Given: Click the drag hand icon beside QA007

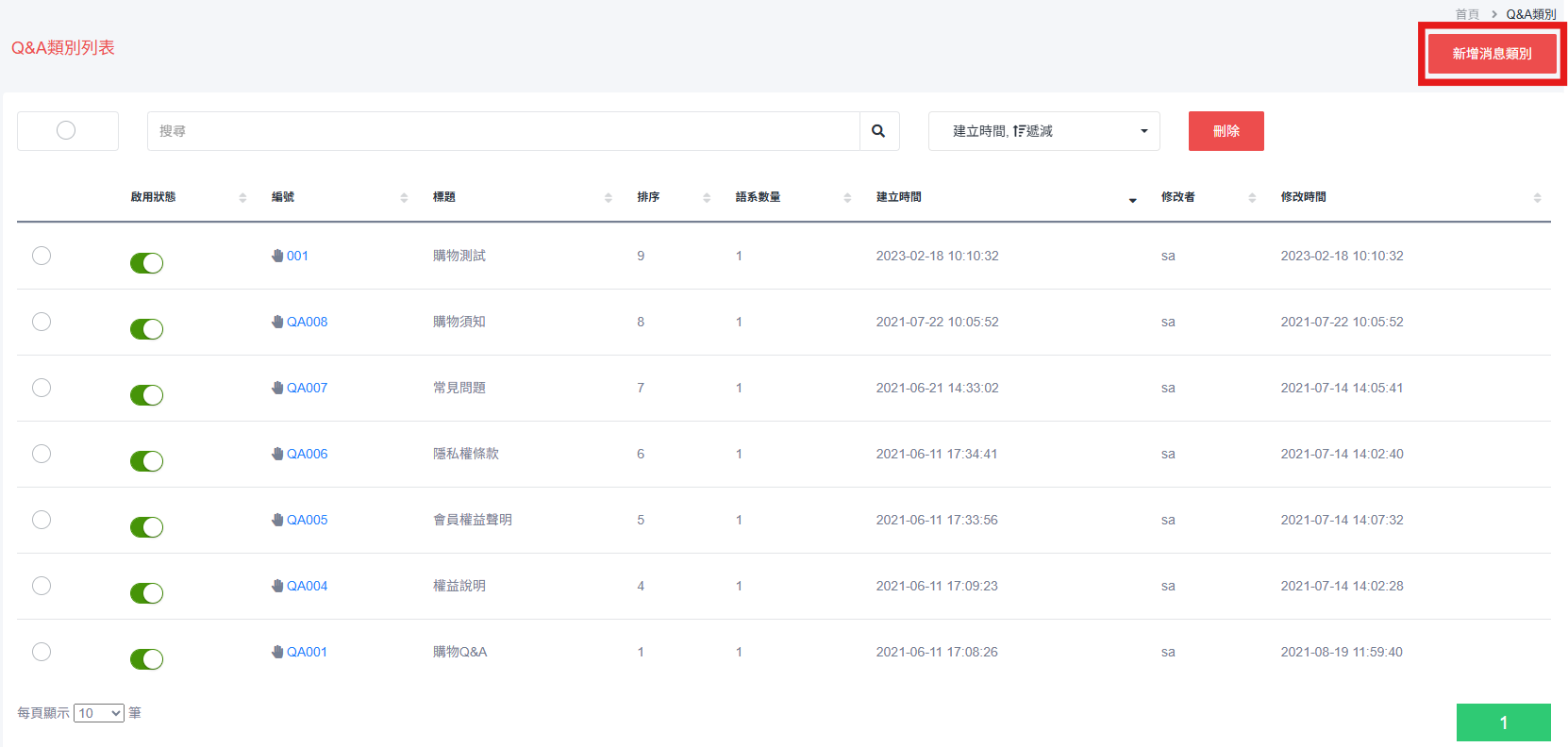Looking at the screenshot, I should [277, 388].
